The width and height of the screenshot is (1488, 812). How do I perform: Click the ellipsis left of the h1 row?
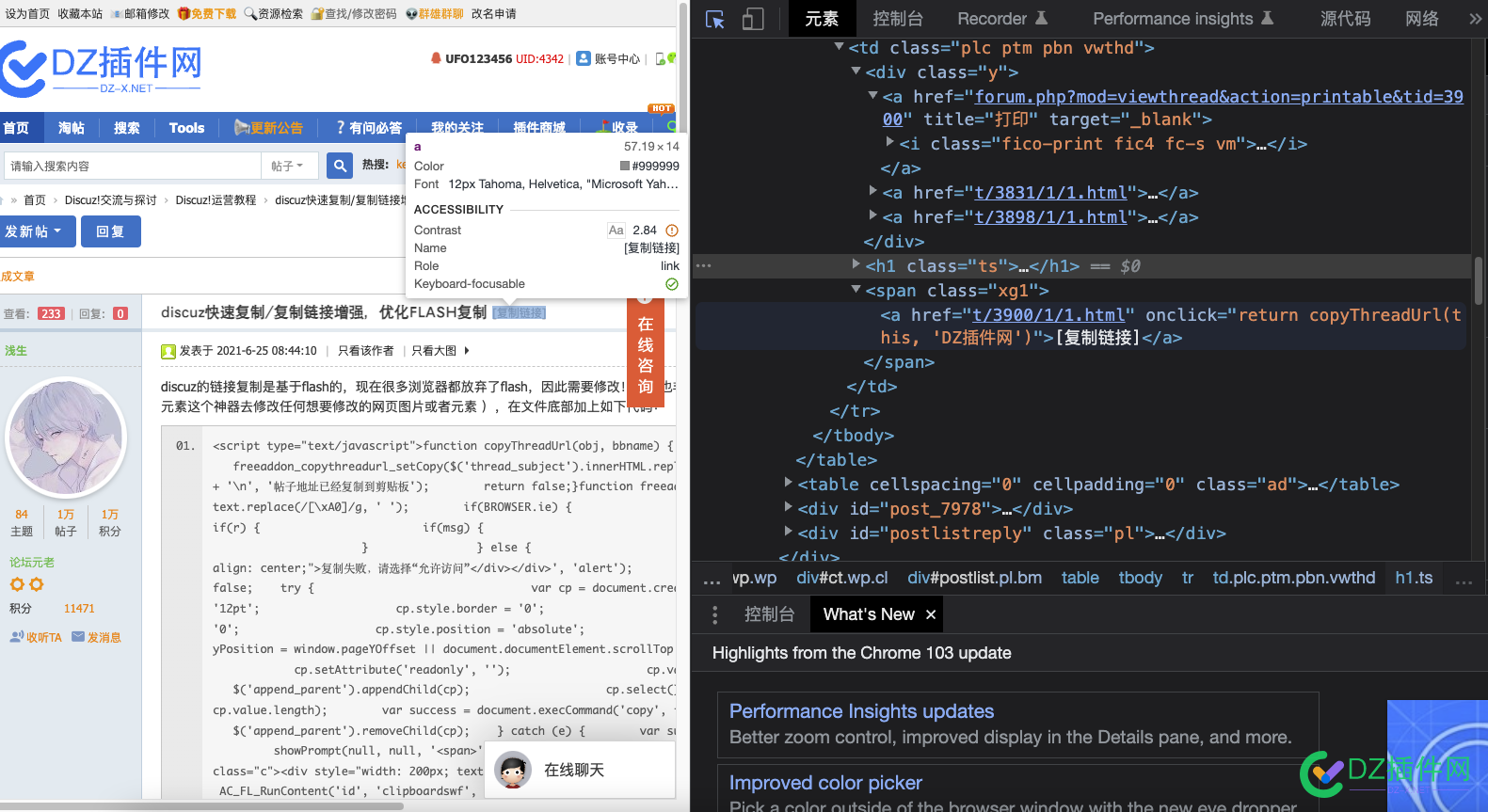coord(703,266)
